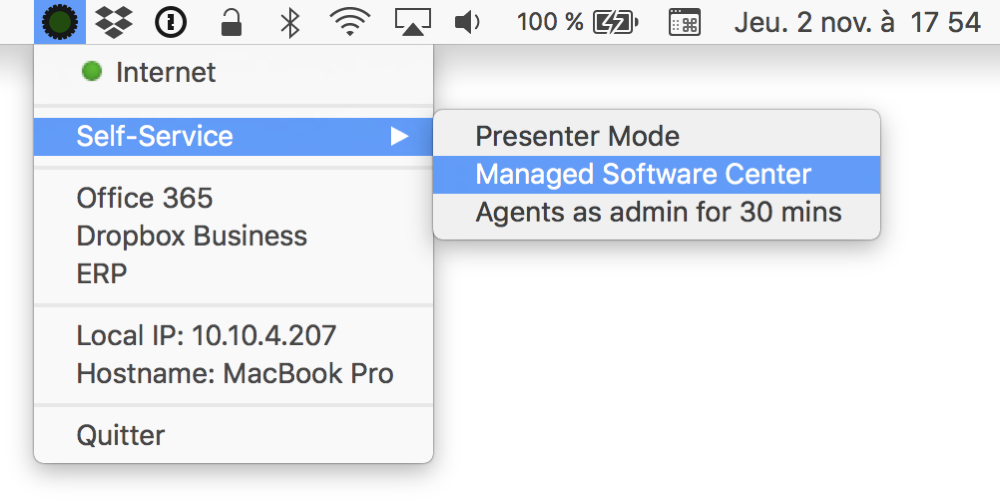Open Managed Software Center
Screen dimensions: 1000x503
tap(643, 174)
